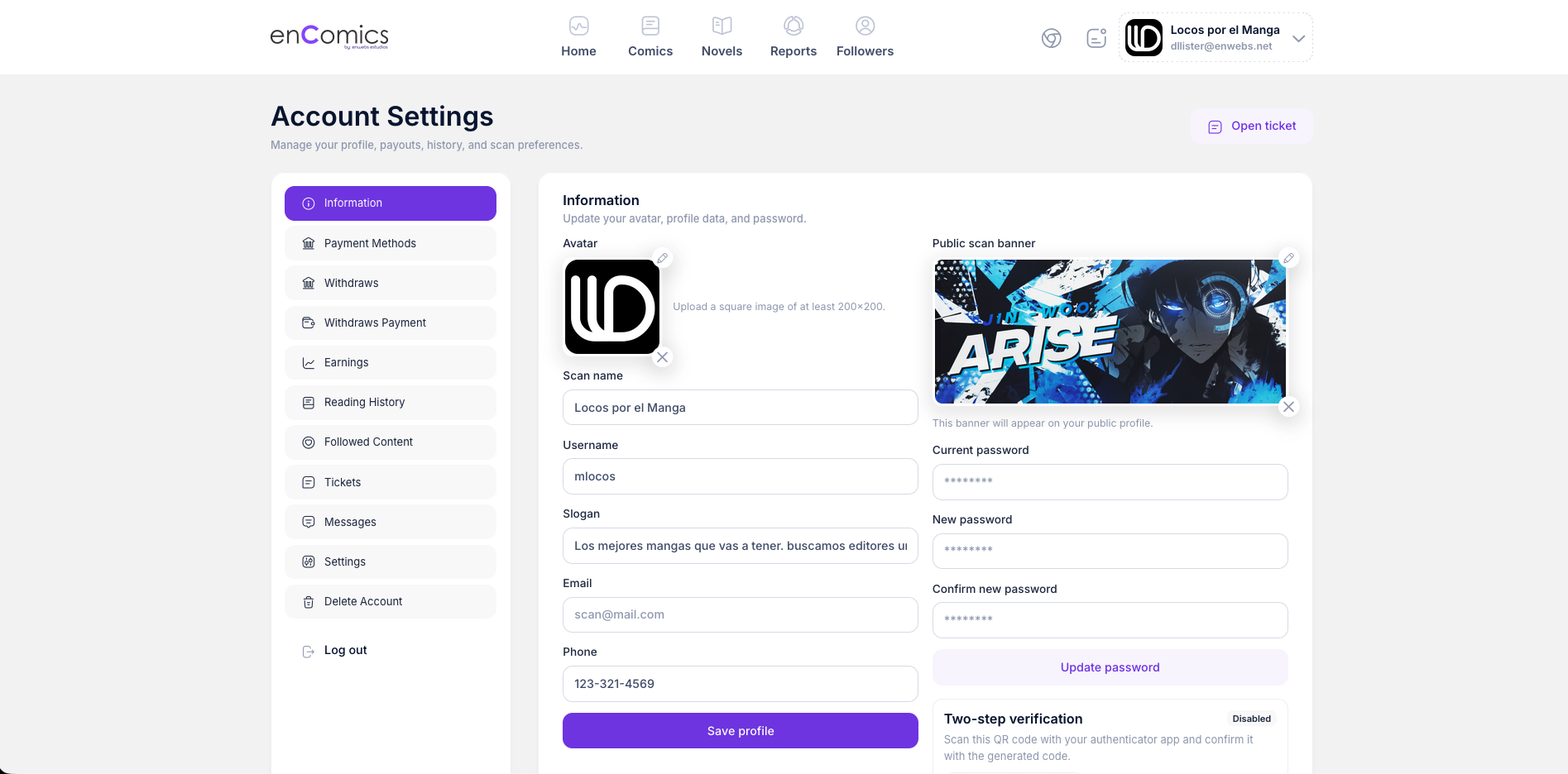Click the Information circle icon
Screen dimensions: 1568x774
pyautogui.click(x=309, y=203)
